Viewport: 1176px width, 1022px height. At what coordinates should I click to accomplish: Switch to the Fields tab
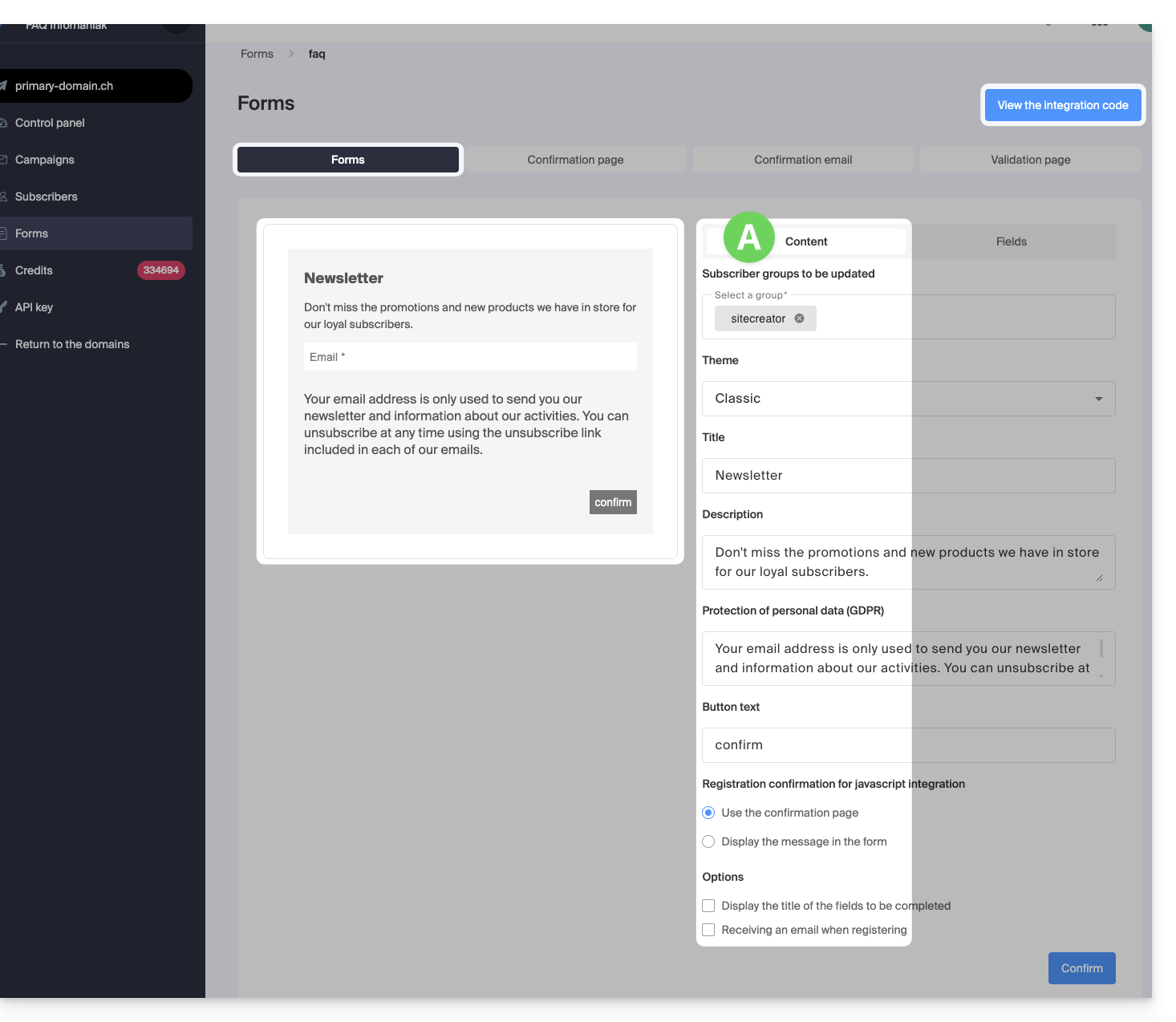tap(1011, 241)
